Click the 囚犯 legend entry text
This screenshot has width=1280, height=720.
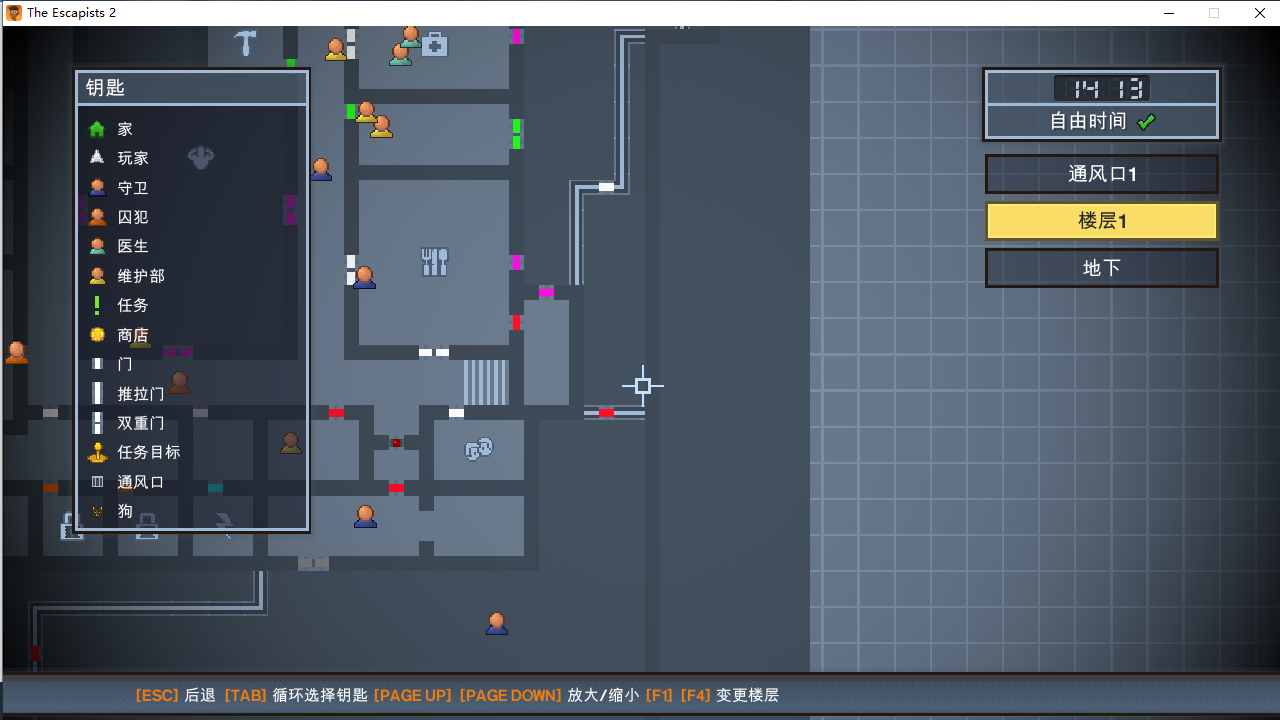[x=133, y=217]
